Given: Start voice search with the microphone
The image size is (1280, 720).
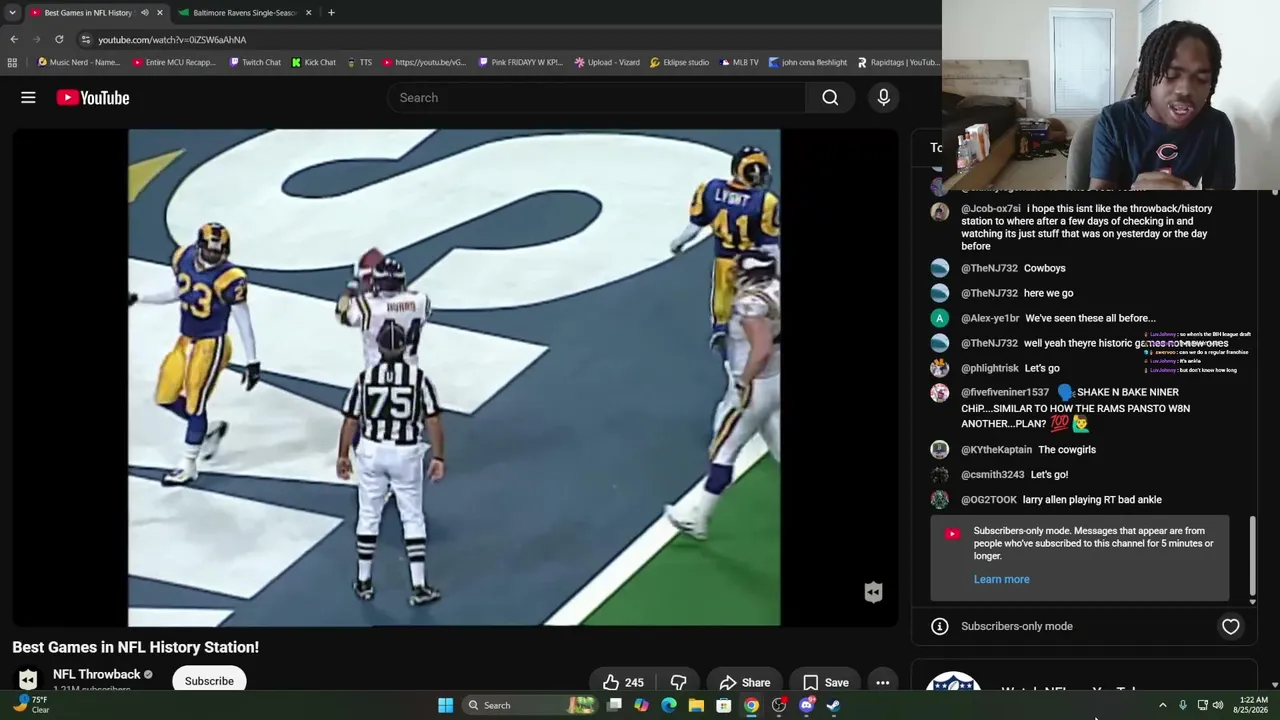Looking at the screenshot, I should (883, 97).
